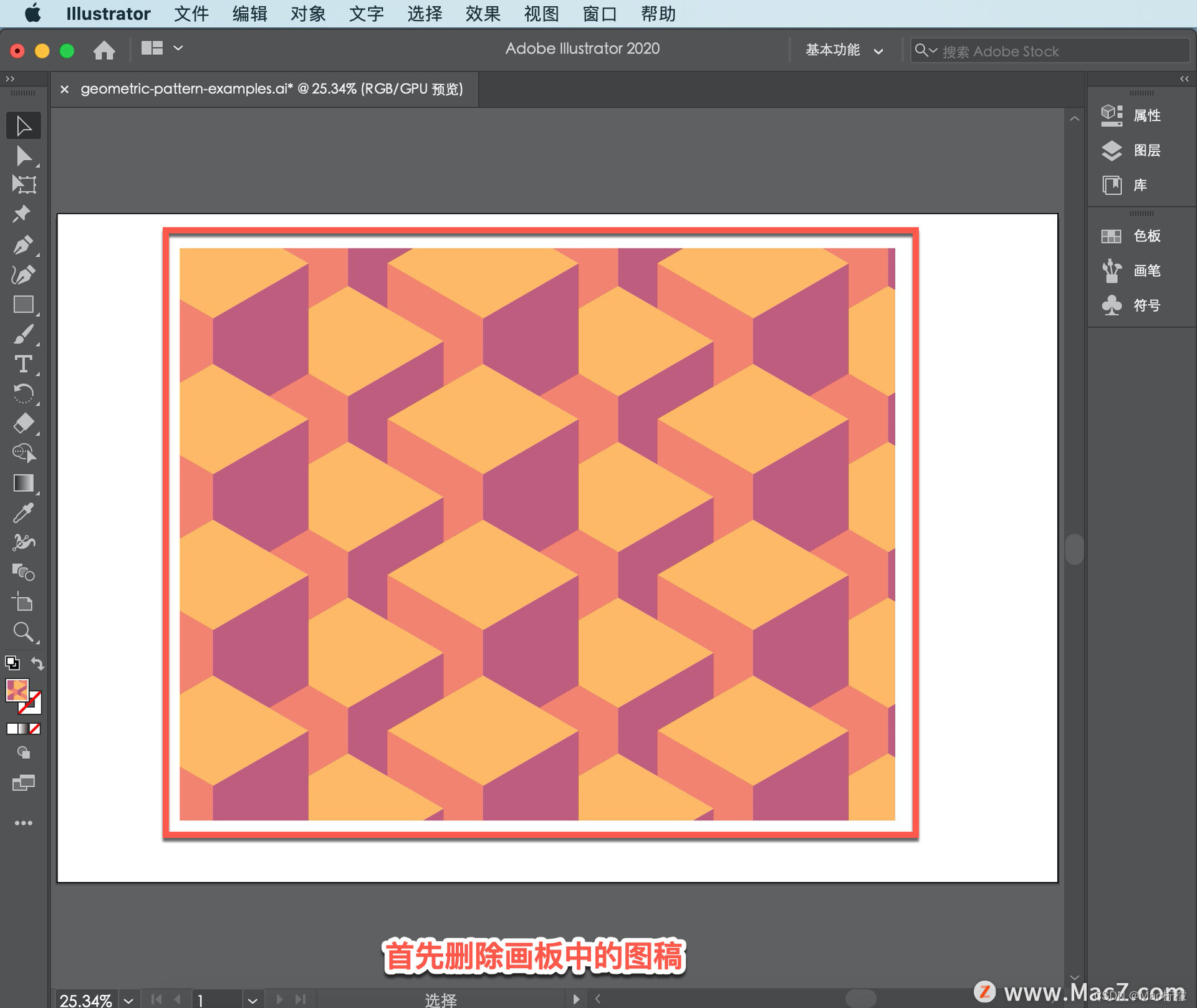
Task: Select the Zoom magnifier tool
Action: click(23, 632)
